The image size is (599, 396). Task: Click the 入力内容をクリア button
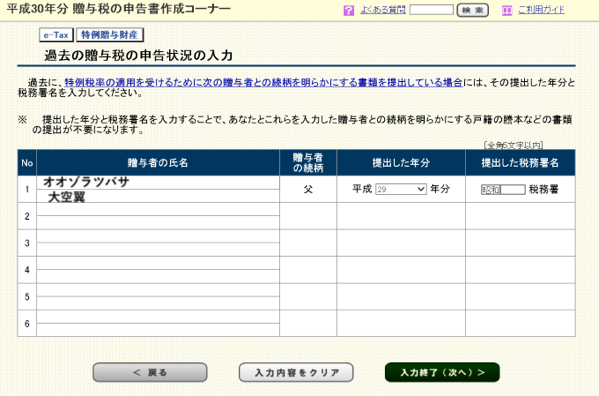(x=296, y=372)
